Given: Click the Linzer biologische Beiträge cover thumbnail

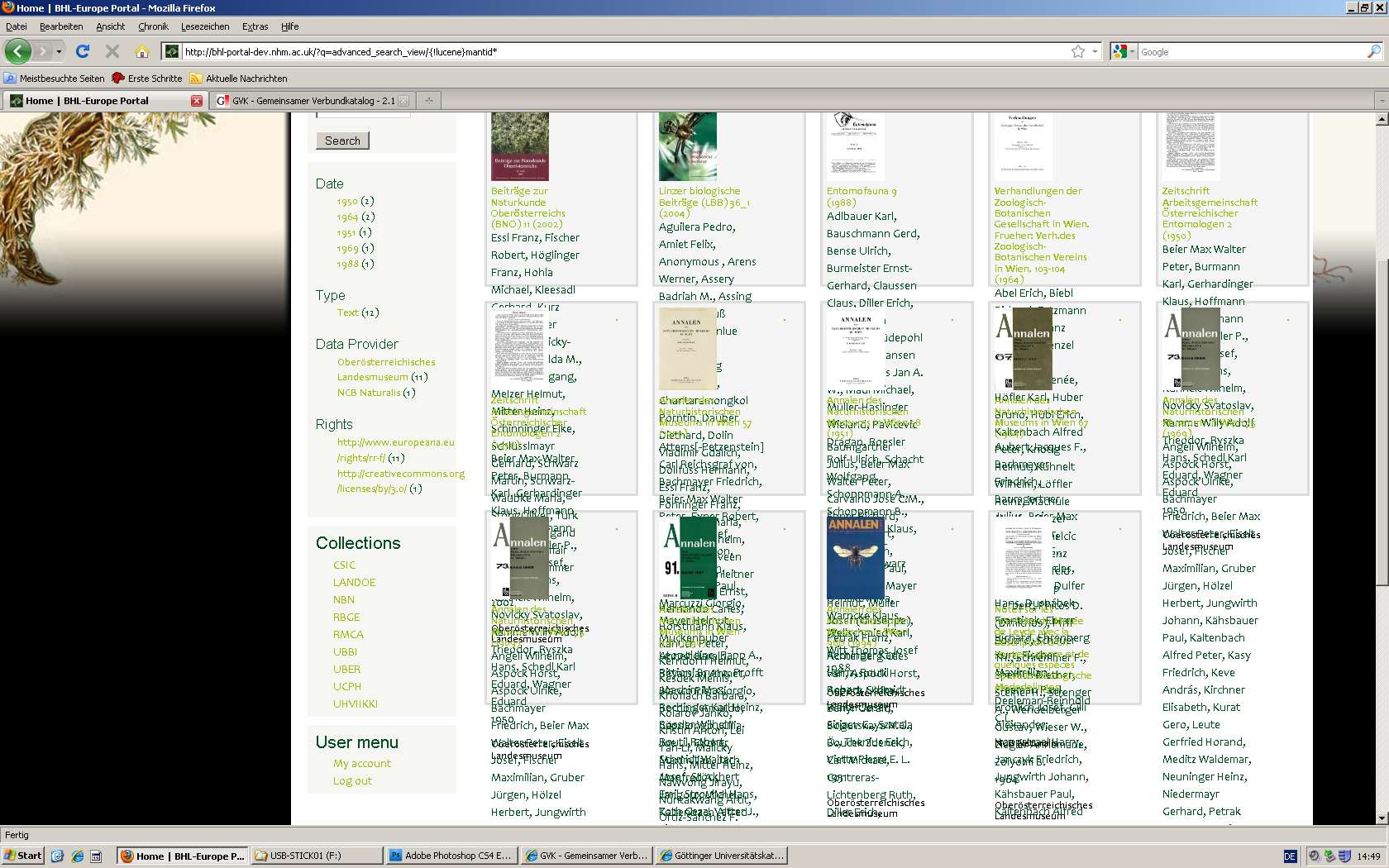Looking at the screenshot, I should click(x=688, y=146).
